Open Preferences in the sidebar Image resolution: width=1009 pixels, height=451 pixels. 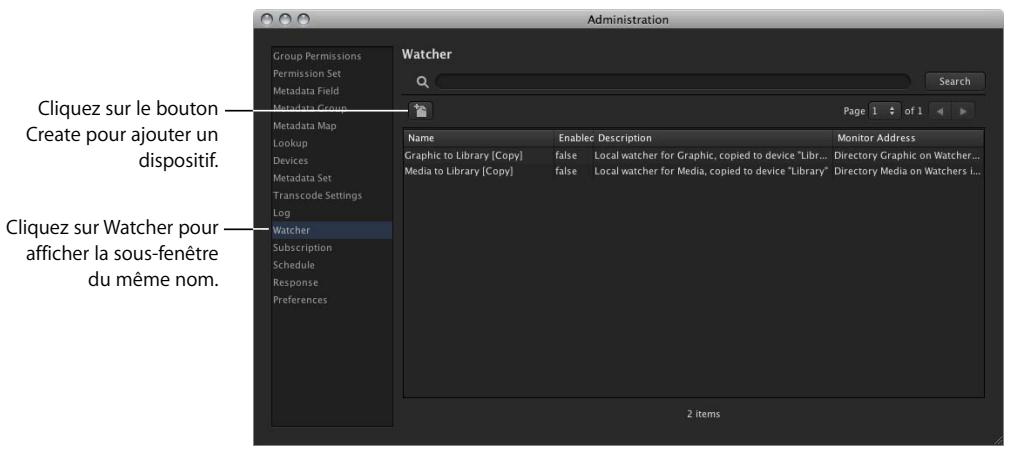tap(300, 299)
